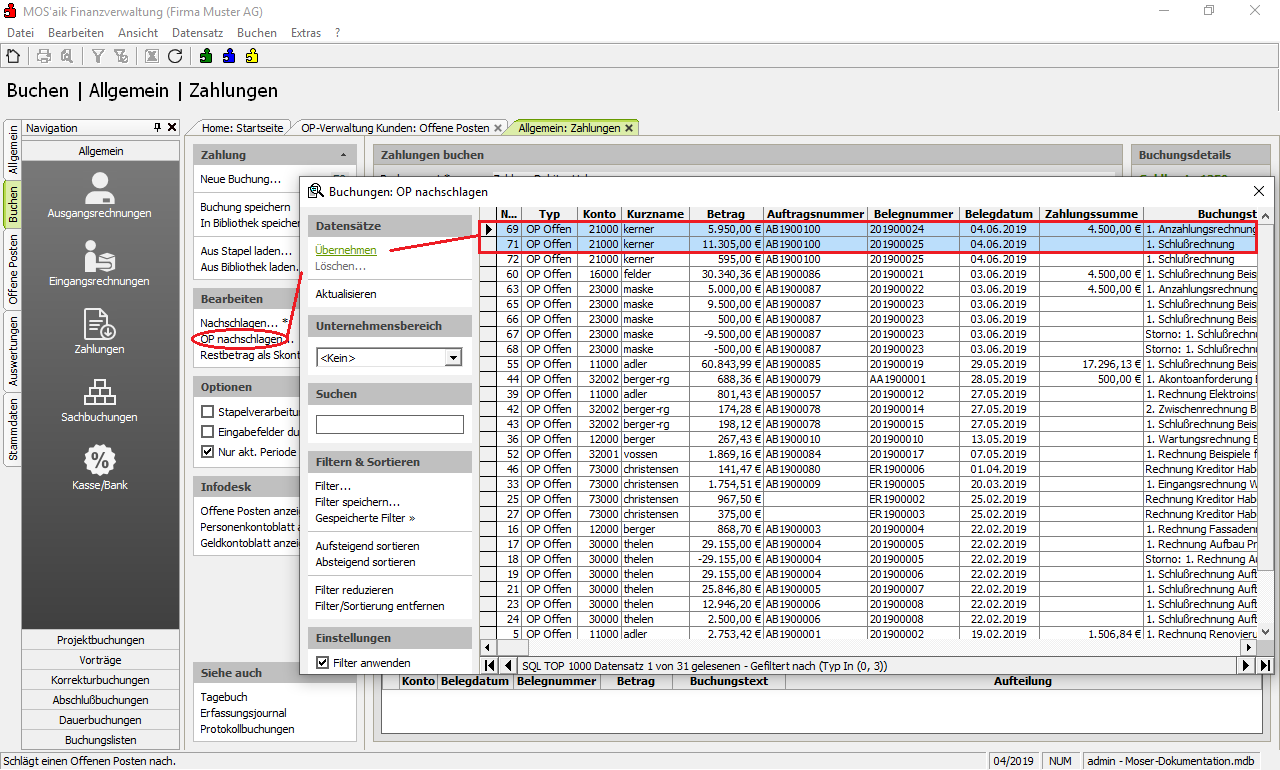This screenshot has height=770, width=1280.
Task: Open the Unternehmensbereich dropdown
Action: pos(453,358)
